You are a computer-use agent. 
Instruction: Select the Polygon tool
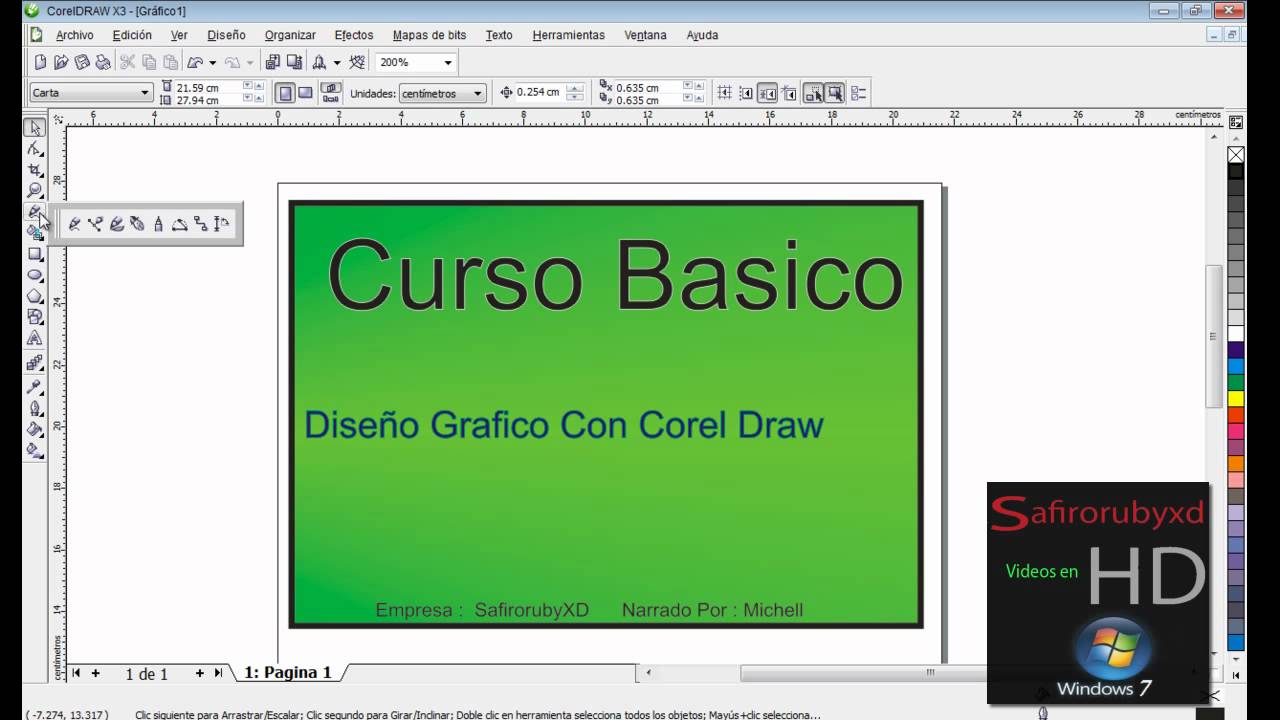pos(35,296)
